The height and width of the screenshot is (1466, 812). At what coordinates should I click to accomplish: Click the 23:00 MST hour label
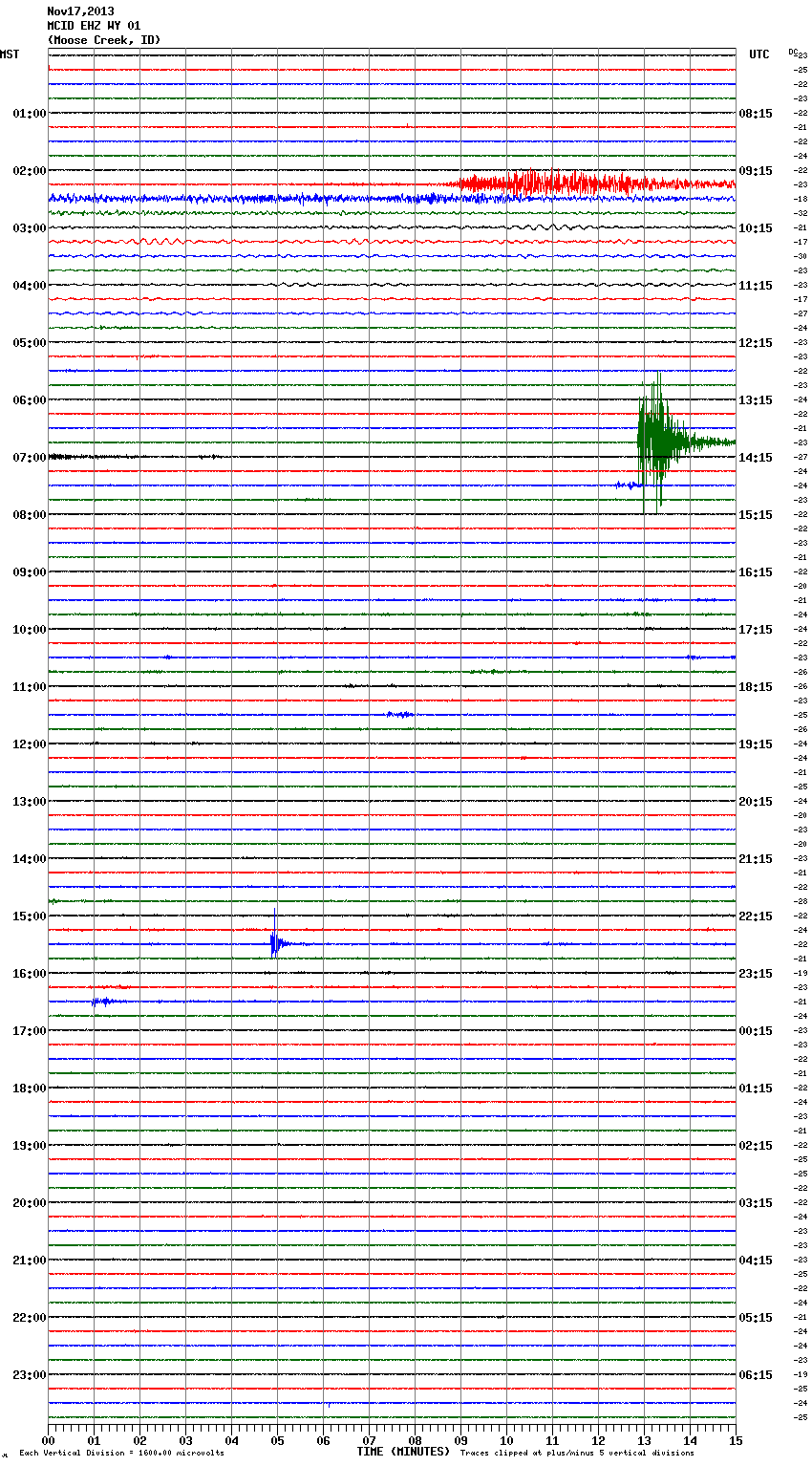coord(29,1374)
